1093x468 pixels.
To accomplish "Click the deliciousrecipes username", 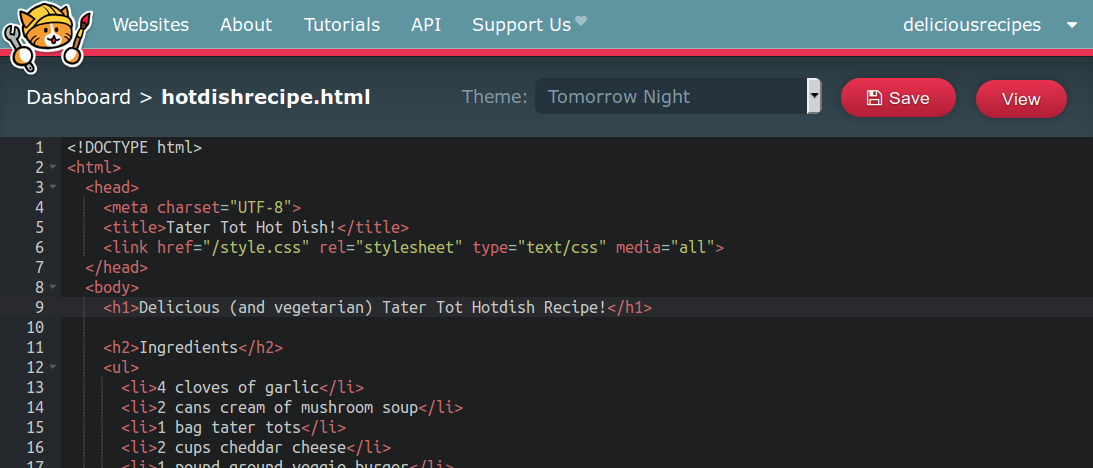I will [x=972, y=25].
